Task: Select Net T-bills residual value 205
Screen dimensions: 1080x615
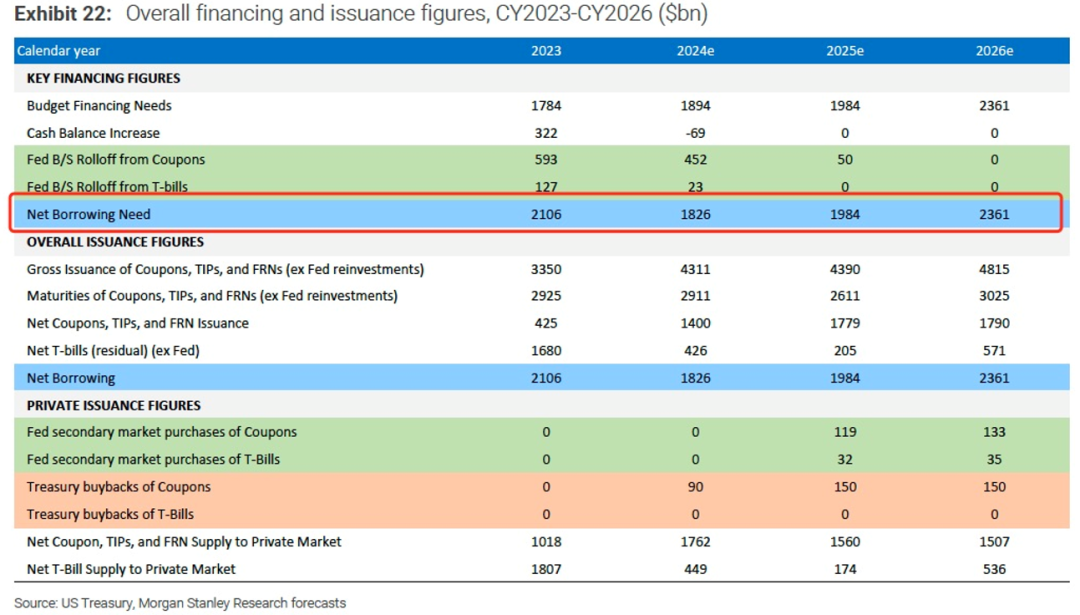Action: pos(844,351)
